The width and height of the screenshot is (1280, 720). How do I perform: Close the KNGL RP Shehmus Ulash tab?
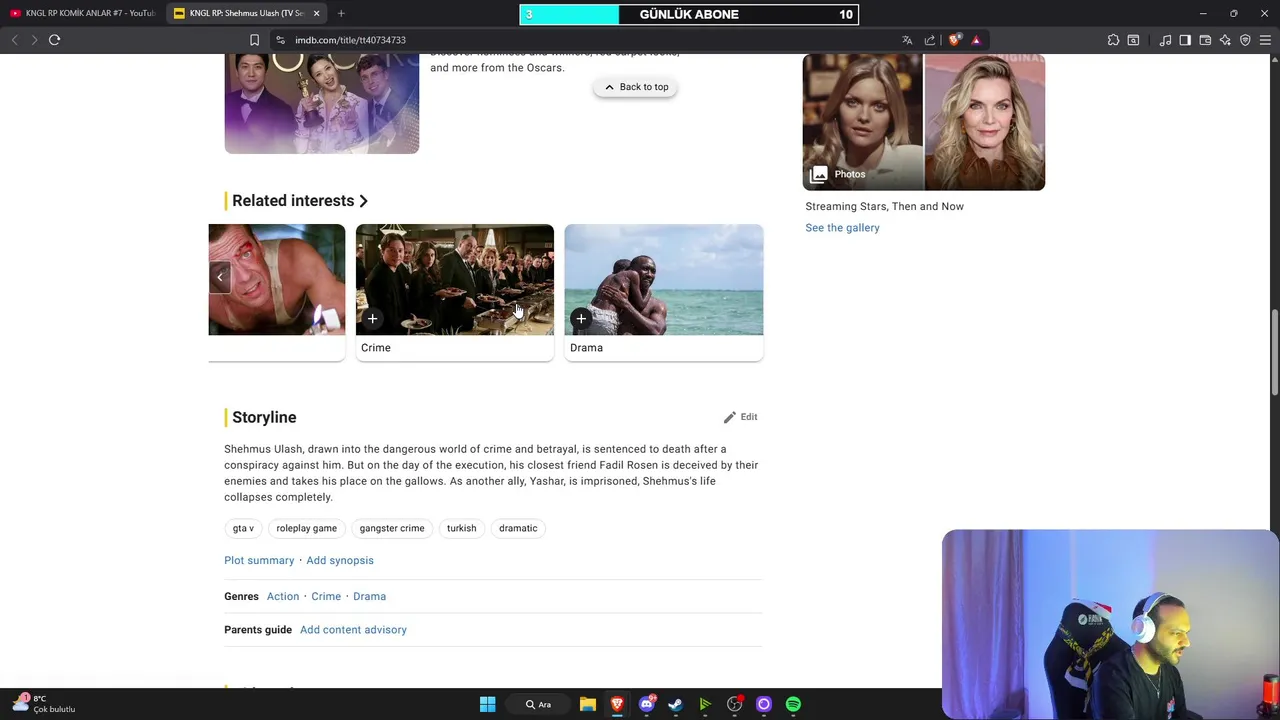click(x=317, y=13)
